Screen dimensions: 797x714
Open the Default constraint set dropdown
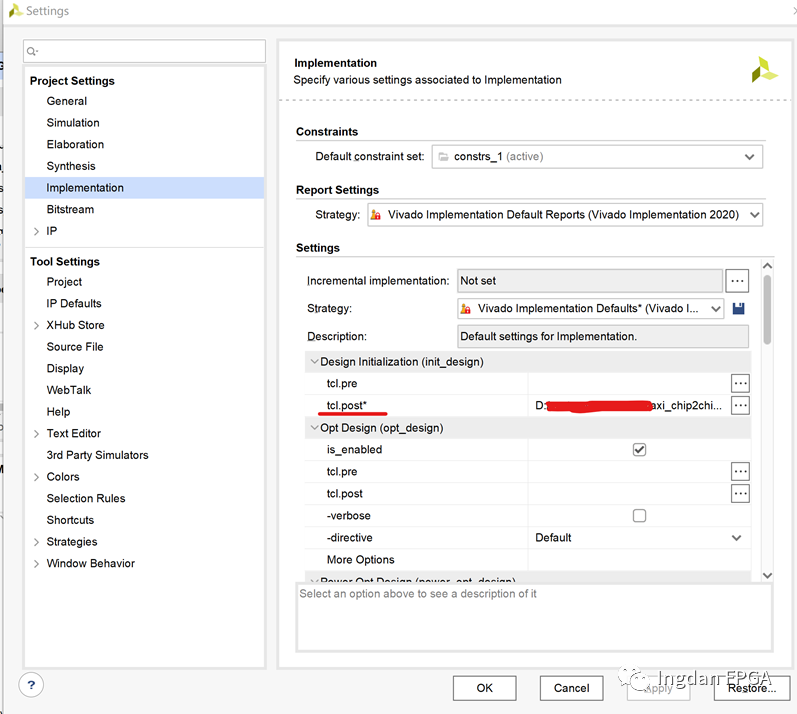597,157
